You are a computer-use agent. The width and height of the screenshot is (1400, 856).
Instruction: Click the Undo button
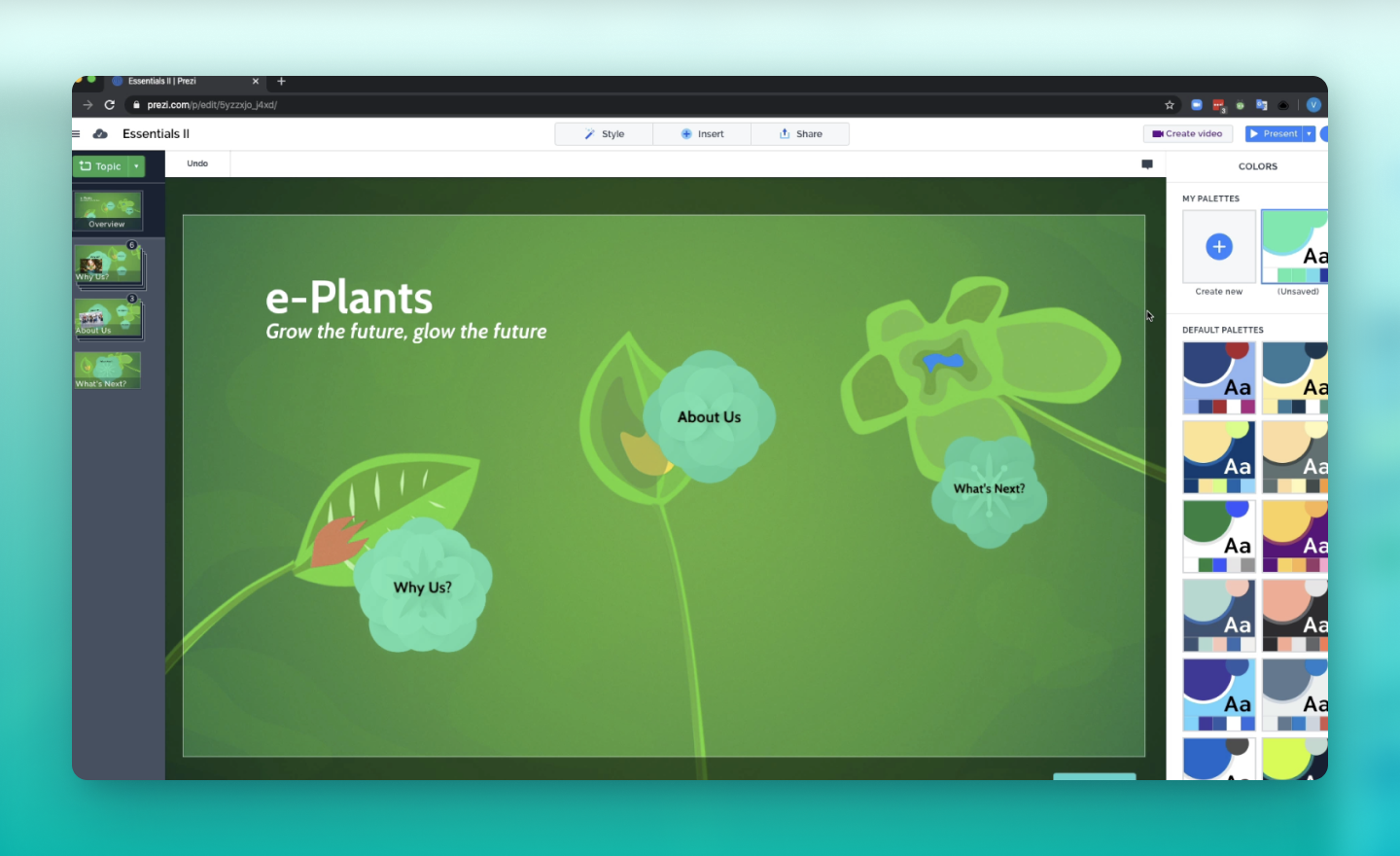tap(196, 163)
